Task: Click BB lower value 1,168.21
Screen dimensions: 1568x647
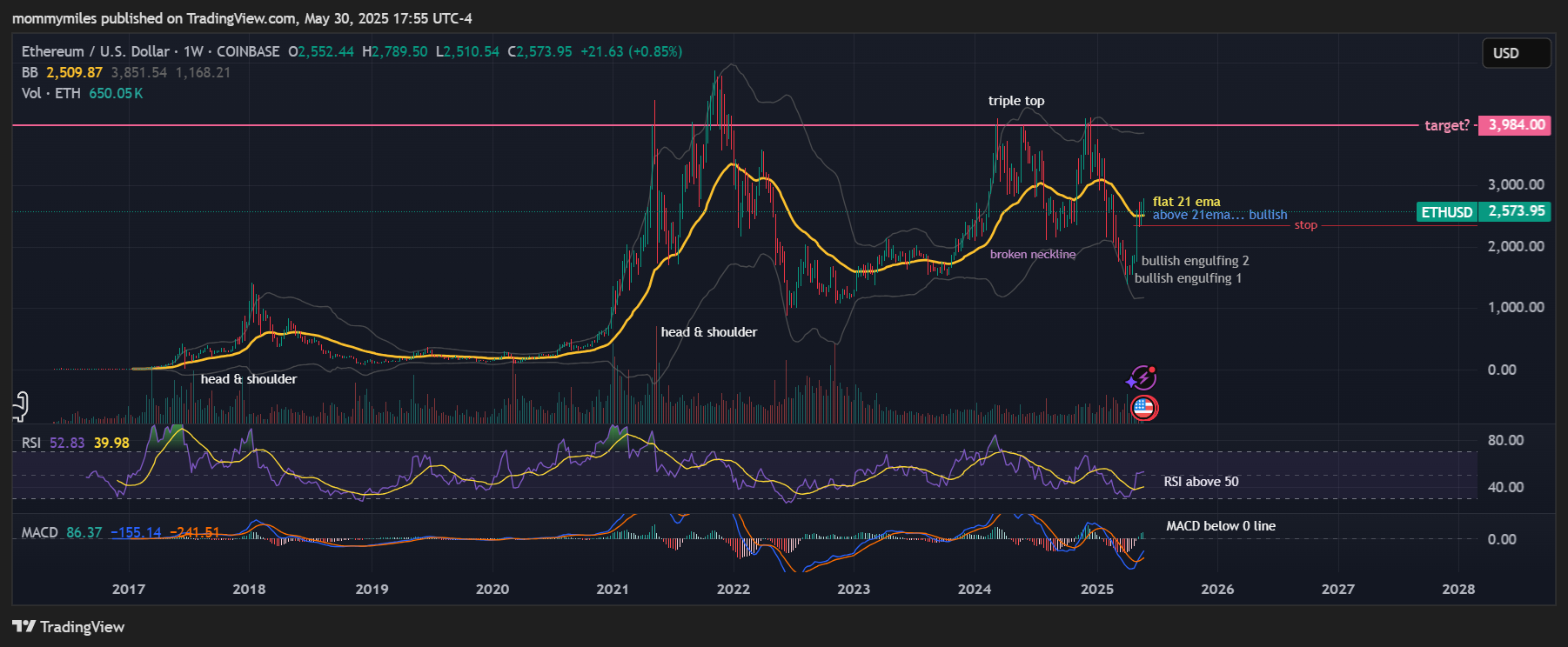Action: (x=203, y=73)
